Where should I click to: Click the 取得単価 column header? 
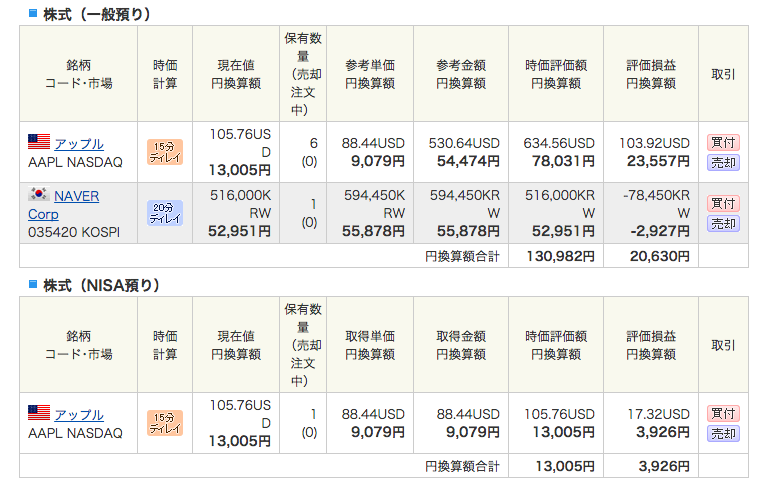pyautogui.click(x=370, y=345)
